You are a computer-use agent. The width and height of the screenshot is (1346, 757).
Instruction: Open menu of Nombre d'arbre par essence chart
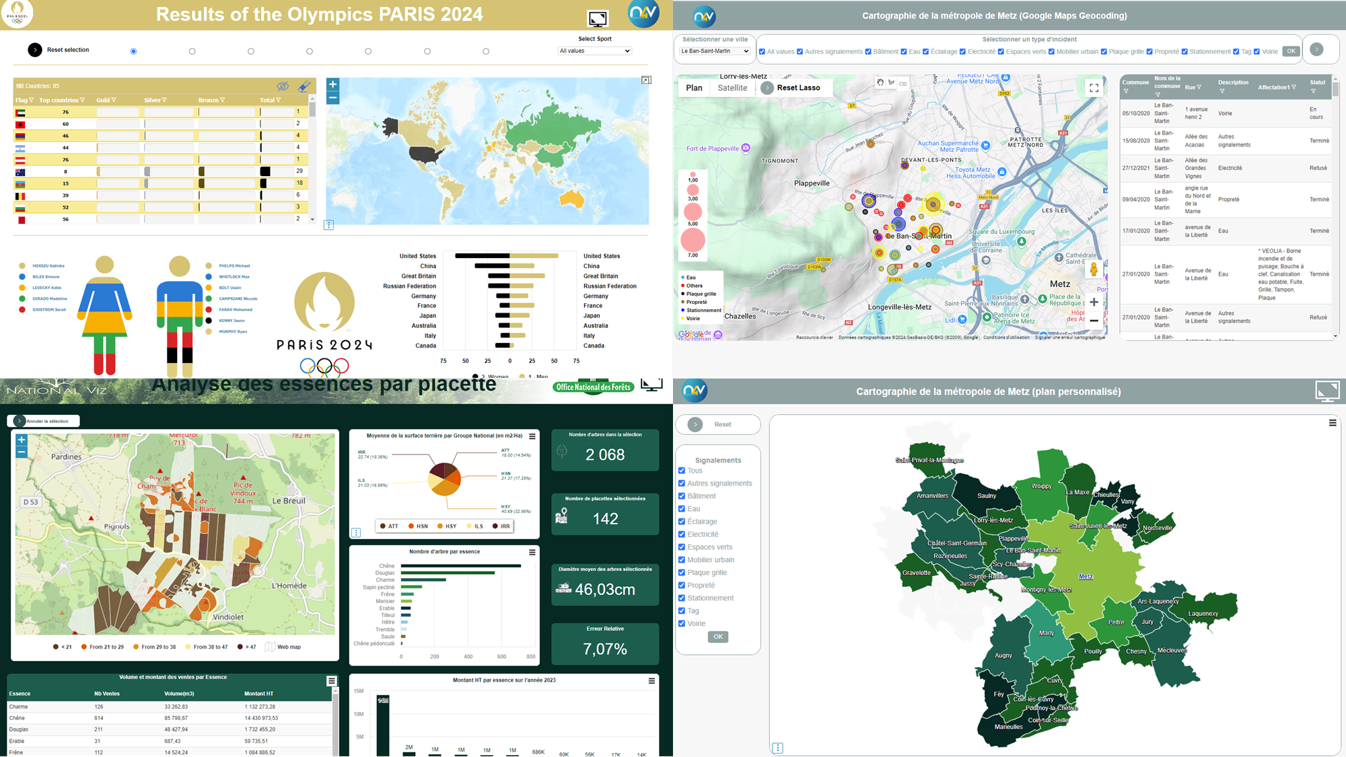click(x=532, y=552)
